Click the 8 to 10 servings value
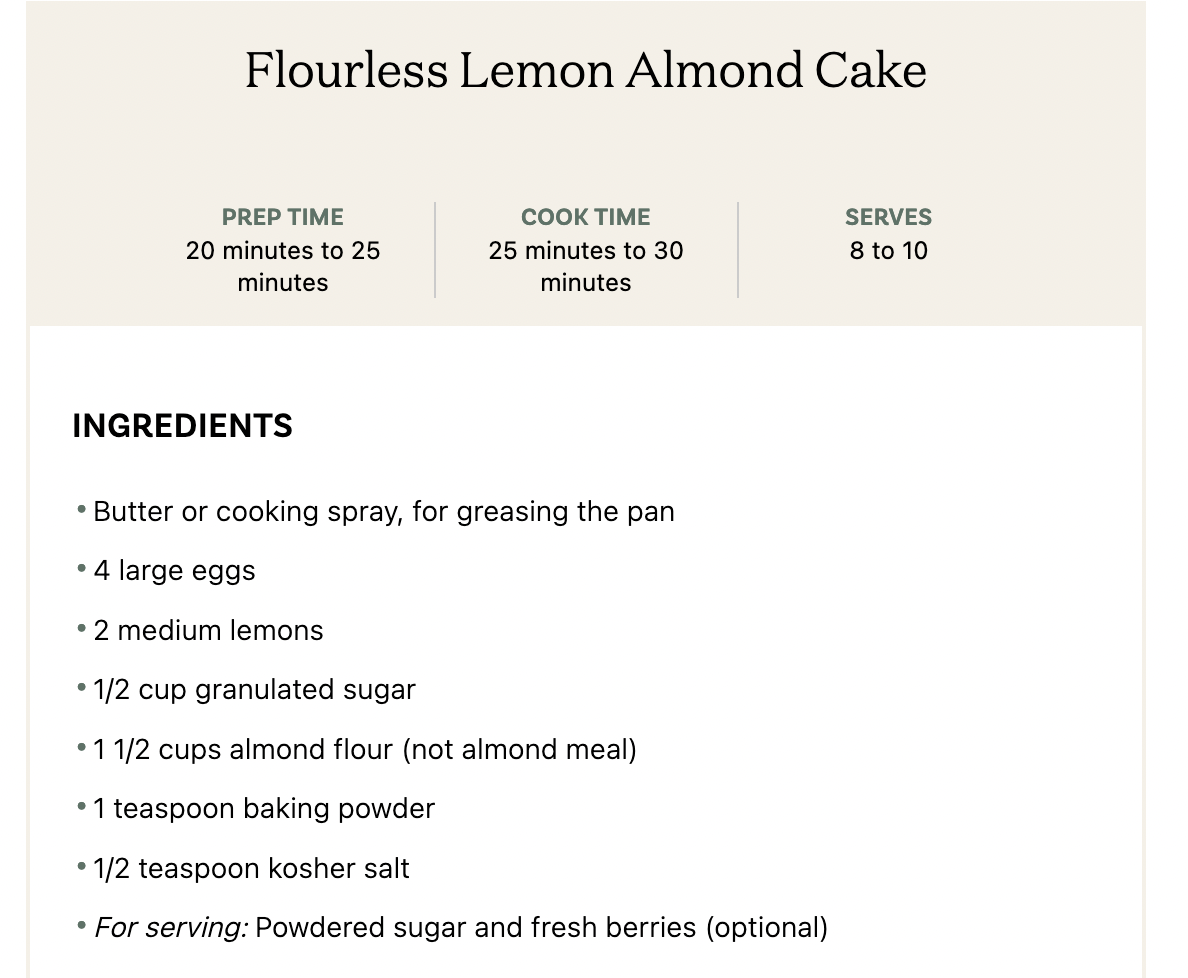The image size is (1188, 978). 888,250
